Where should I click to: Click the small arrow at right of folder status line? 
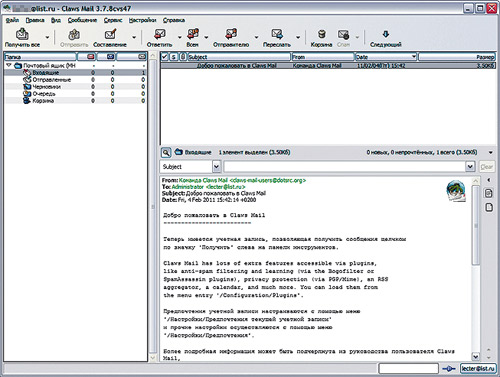coord(491,153)
